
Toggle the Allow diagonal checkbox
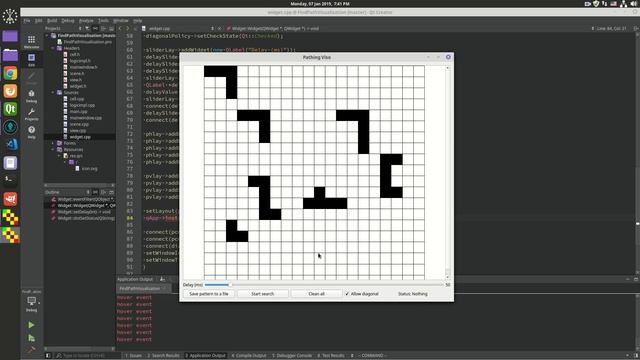[x=362, y=294]
